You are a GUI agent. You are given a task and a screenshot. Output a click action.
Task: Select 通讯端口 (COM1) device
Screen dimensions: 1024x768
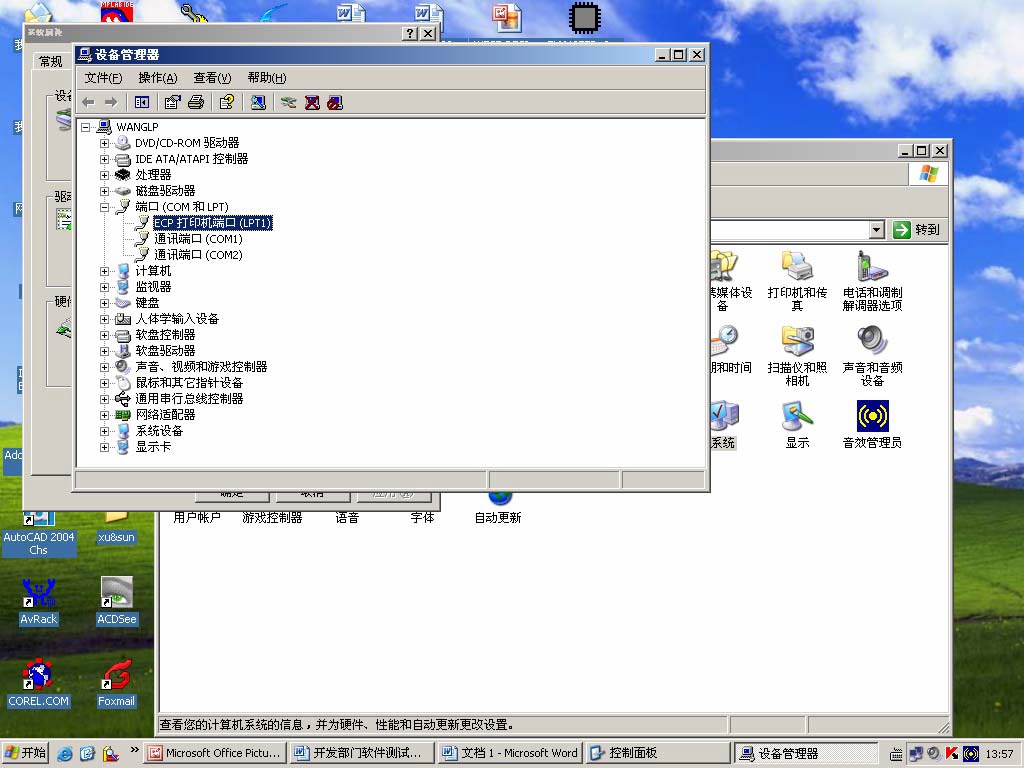point(199,239)
